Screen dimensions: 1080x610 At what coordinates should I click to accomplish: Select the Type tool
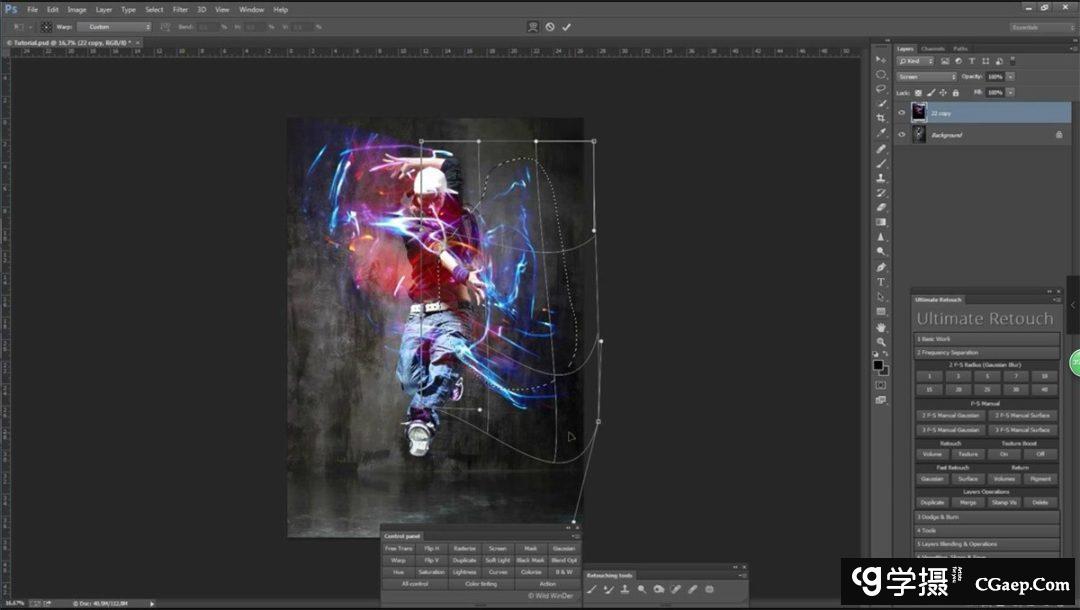(x=881, y=282)
